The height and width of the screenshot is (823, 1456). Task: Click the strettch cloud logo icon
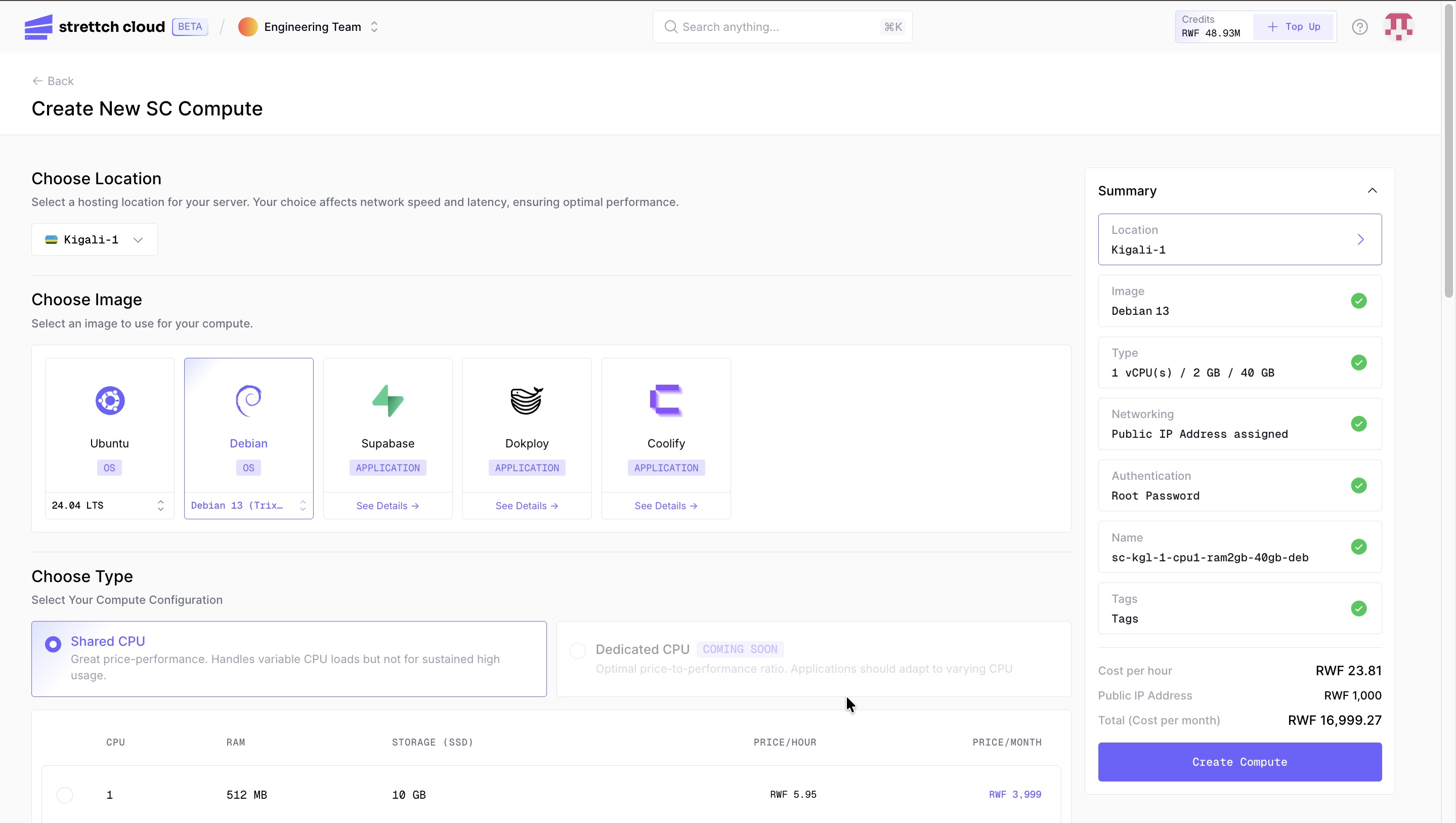(38, 27)
